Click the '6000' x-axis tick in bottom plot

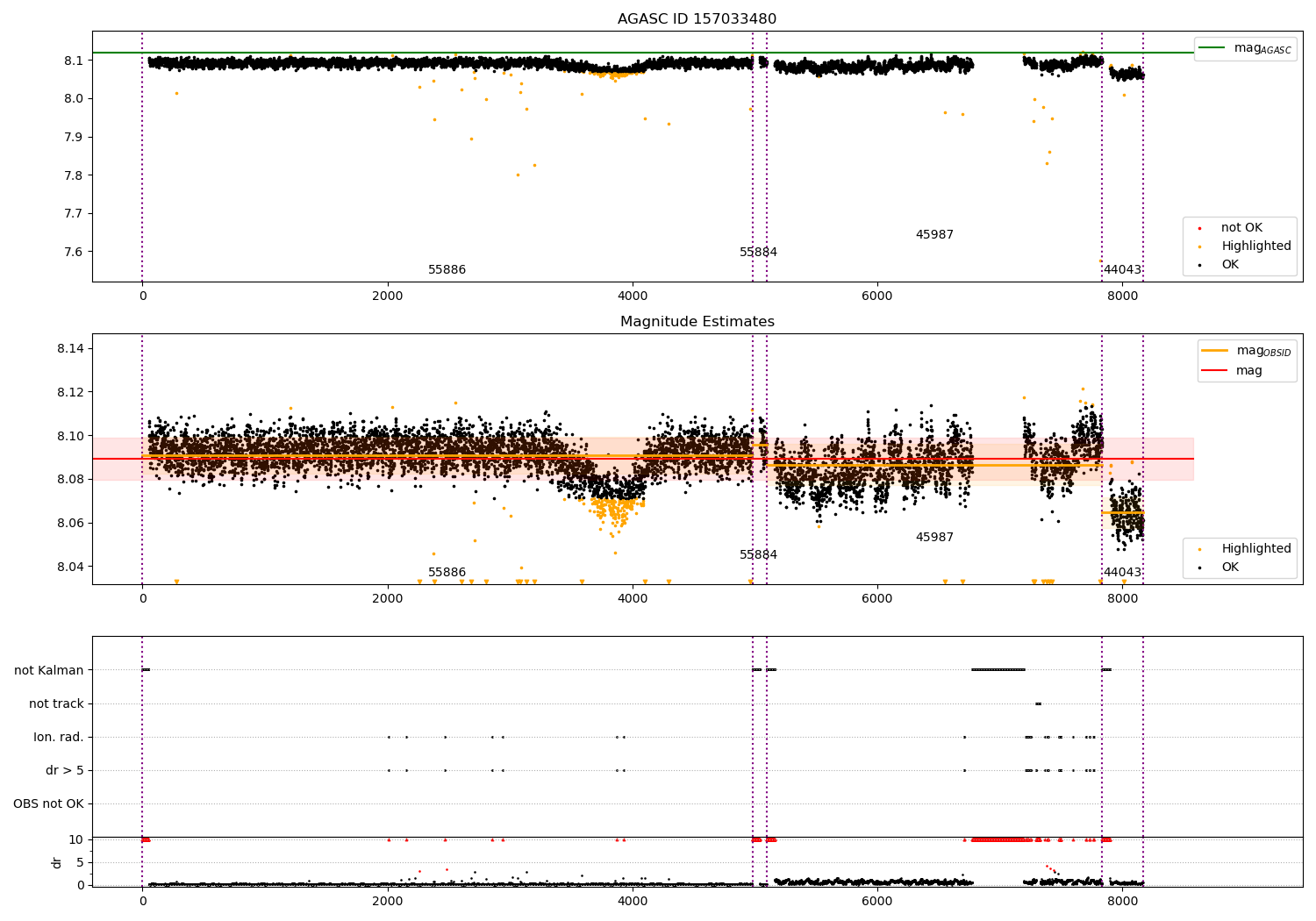coord(877,902)
